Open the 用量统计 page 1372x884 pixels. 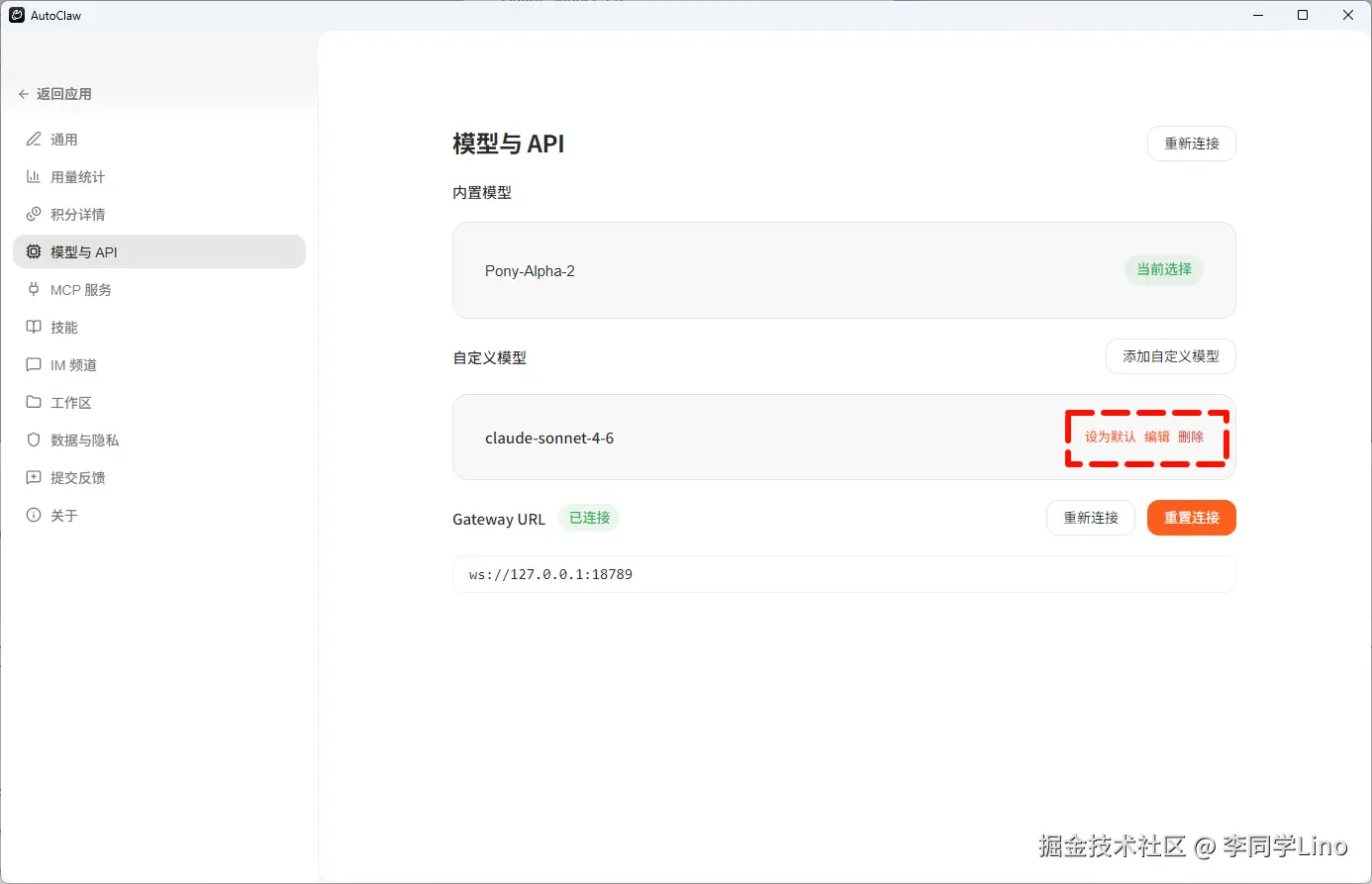pos(159,177)
